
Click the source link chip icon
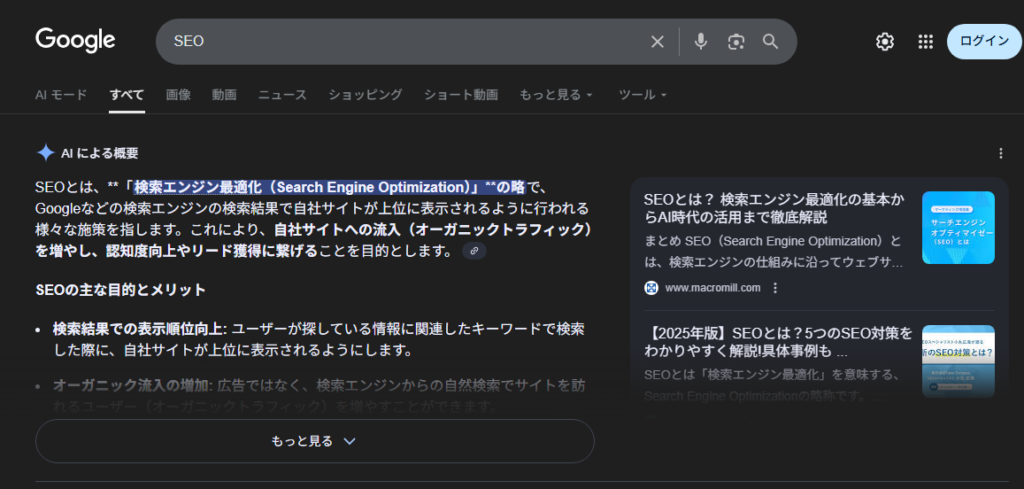tap(474, 251)
